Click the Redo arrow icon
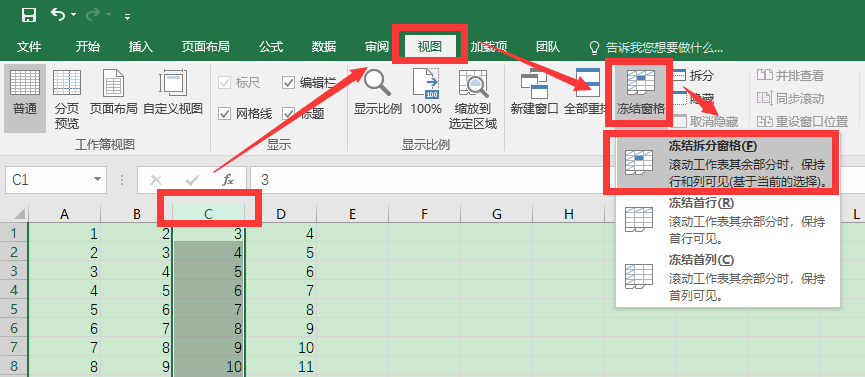 point(92,14)
